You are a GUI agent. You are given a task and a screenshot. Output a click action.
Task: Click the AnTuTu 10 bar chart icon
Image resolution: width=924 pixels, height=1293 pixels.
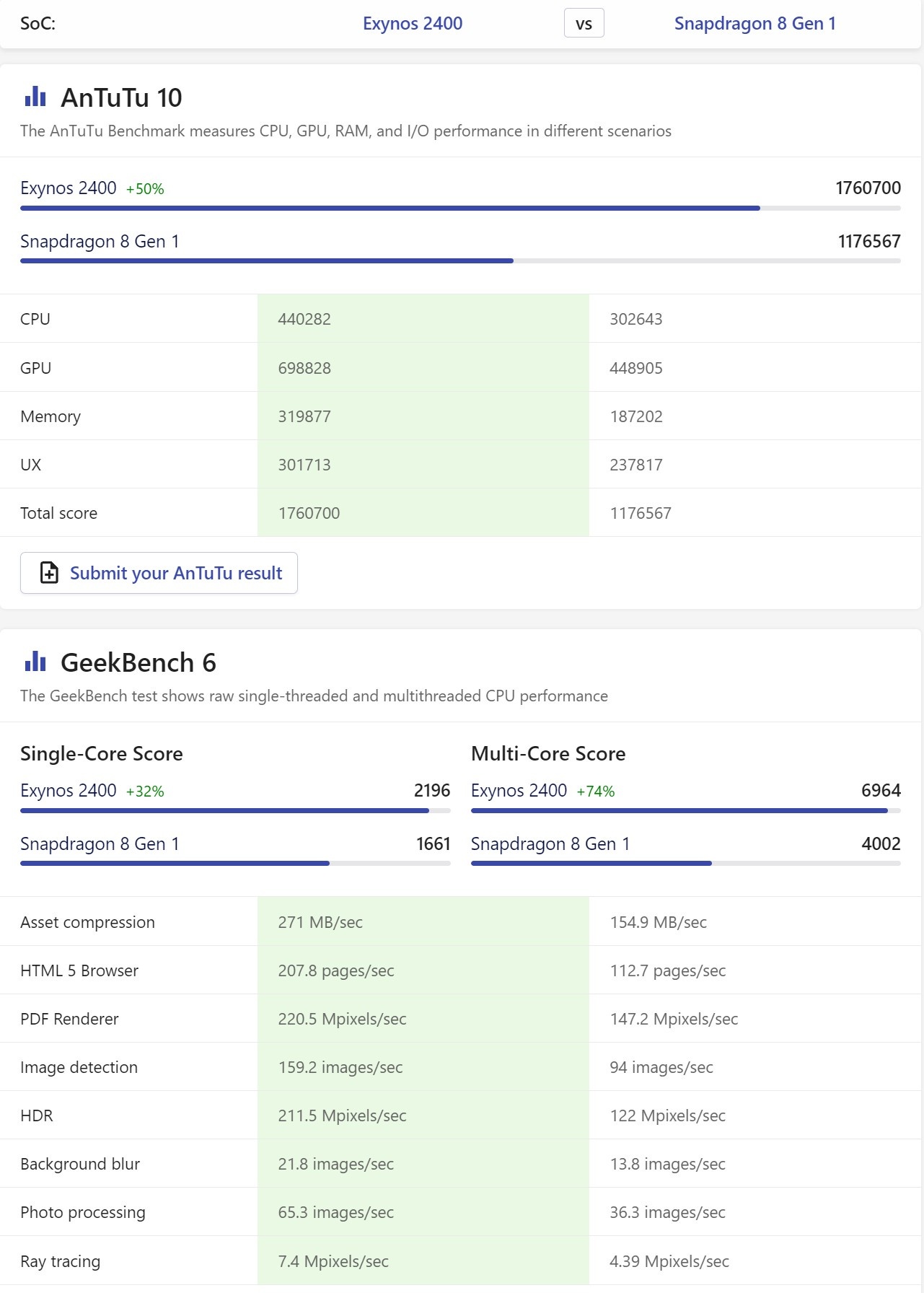pyautogui.click(x=35, y=97)
